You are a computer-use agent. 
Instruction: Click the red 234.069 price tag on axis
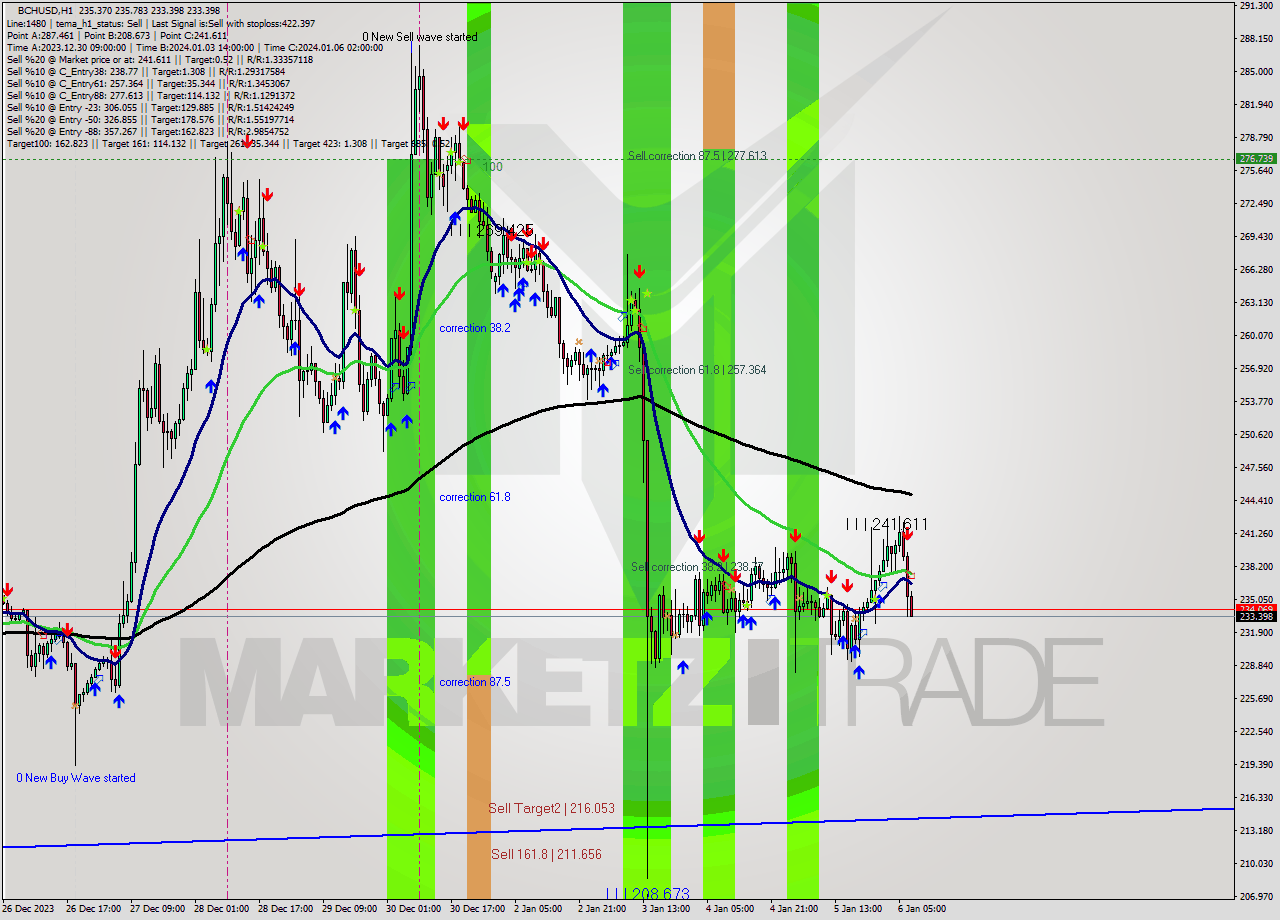[x=1256, y=608]
